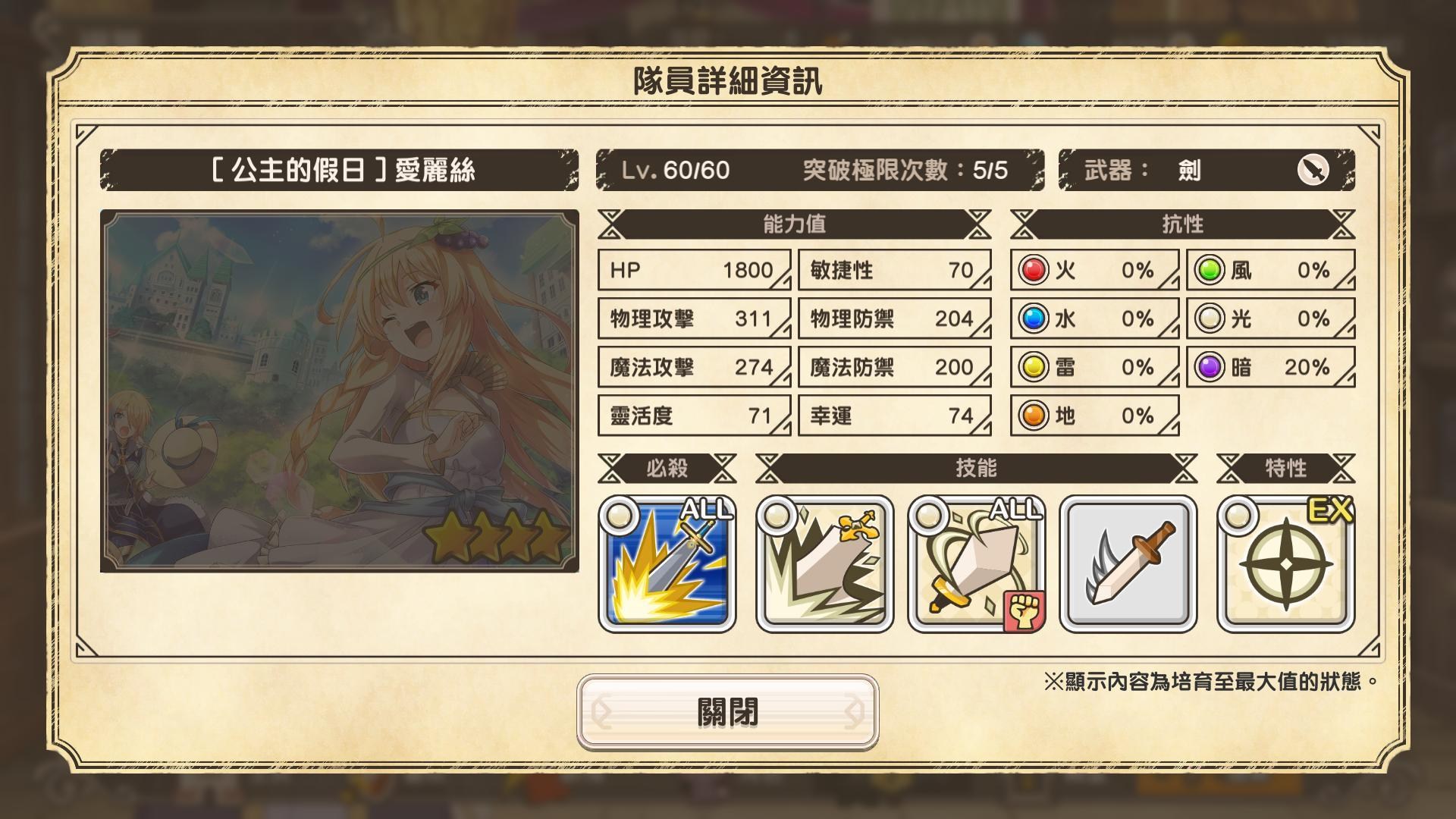Select the ALL whirlwind sword skill icon
This screenshot has width=1456, height=819.
(x=976, y=563)
